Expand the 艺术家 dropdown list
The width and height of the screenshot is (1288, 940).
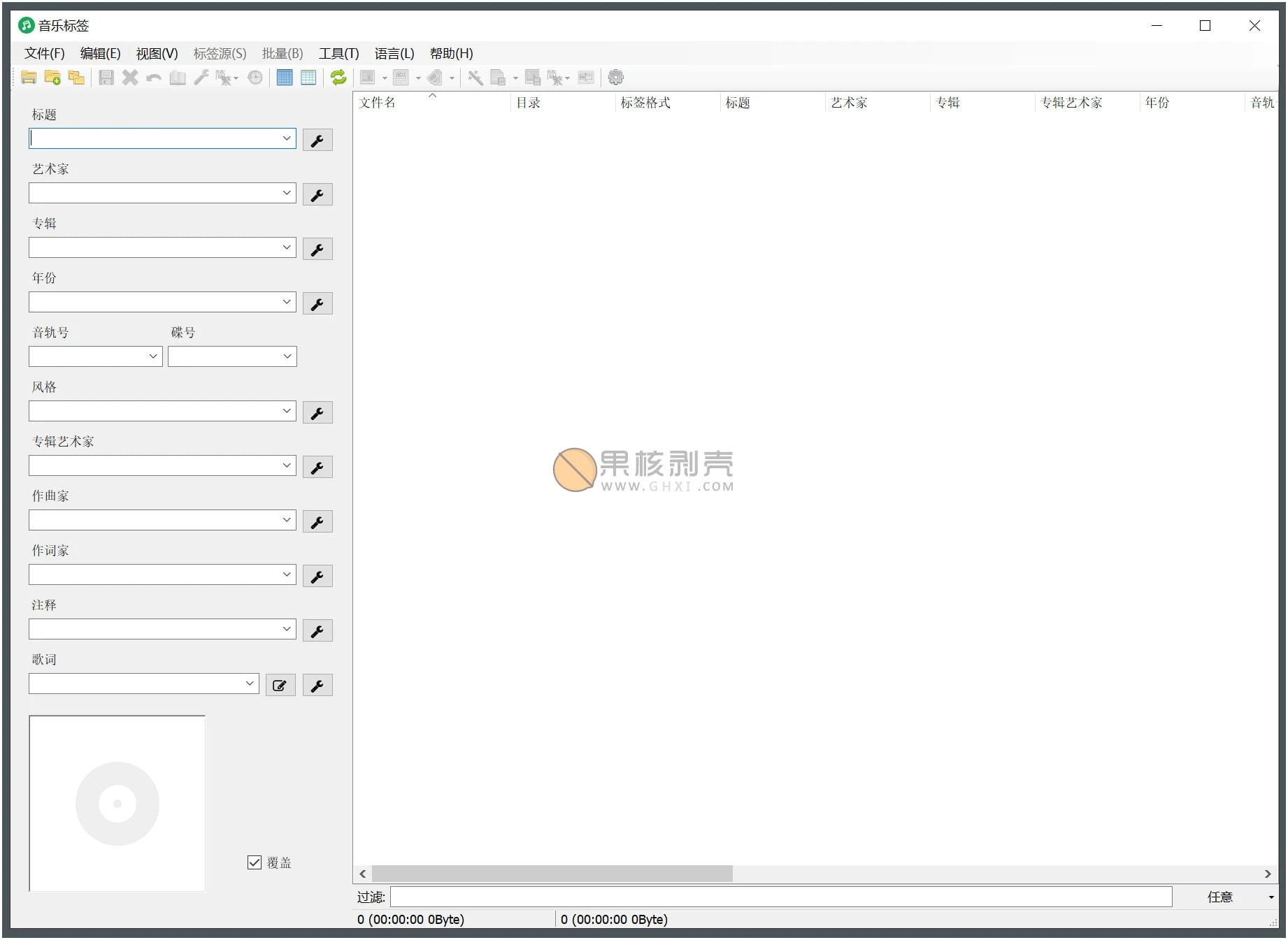(287, 193)
